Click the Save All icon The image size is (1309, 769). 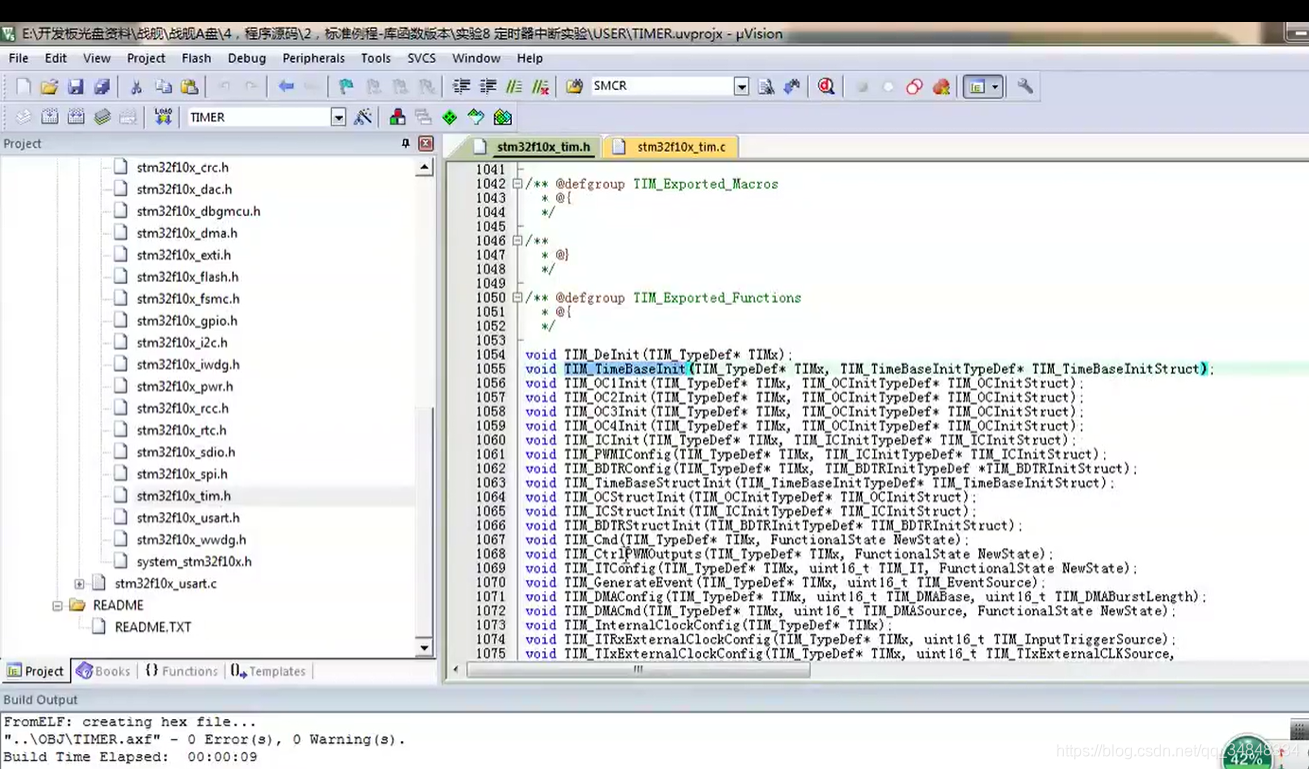click(x=101, y=87)
